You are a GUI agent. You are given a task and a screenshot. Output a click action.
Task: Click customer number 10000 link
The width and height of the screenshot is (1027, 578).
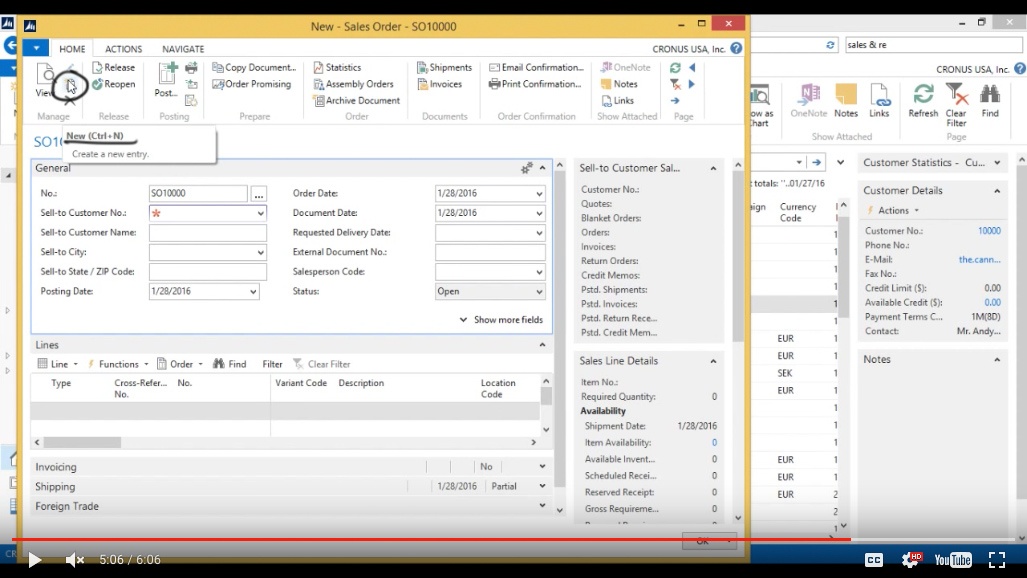(x=988, y=231)
